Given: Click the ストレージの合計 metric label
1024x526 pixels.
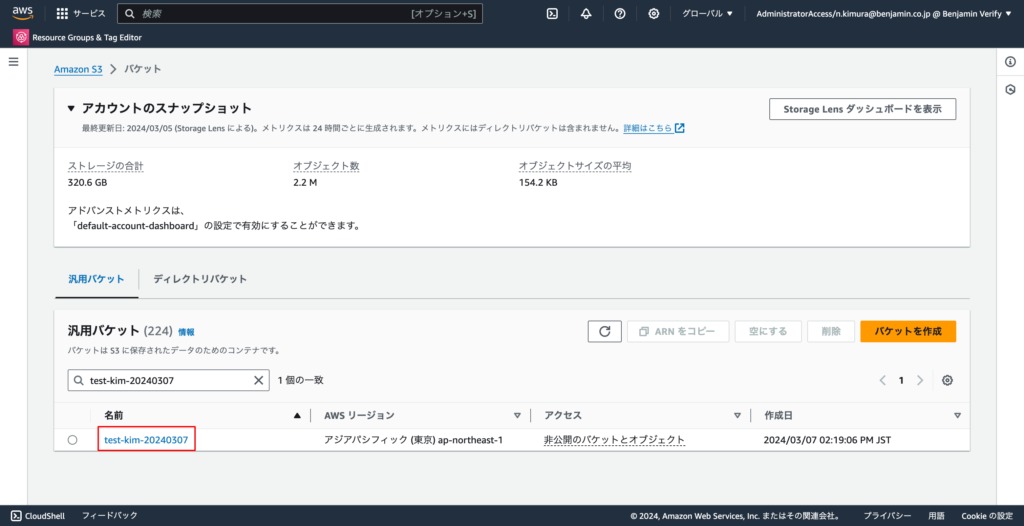Looking at the screenshot, I should point(106,166).
